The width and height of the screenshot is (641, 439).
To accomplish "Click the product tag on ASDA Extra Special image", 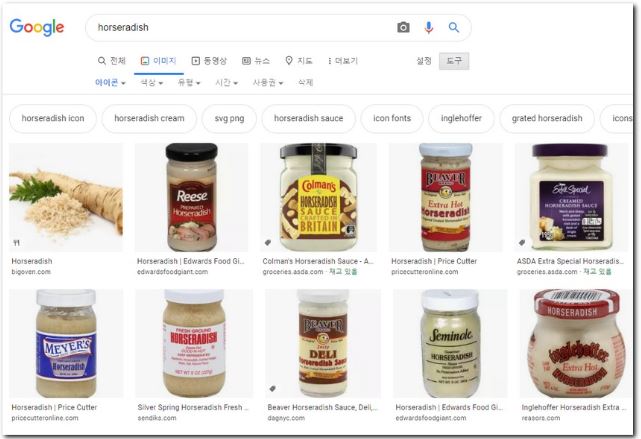I will tap(522, 242).
